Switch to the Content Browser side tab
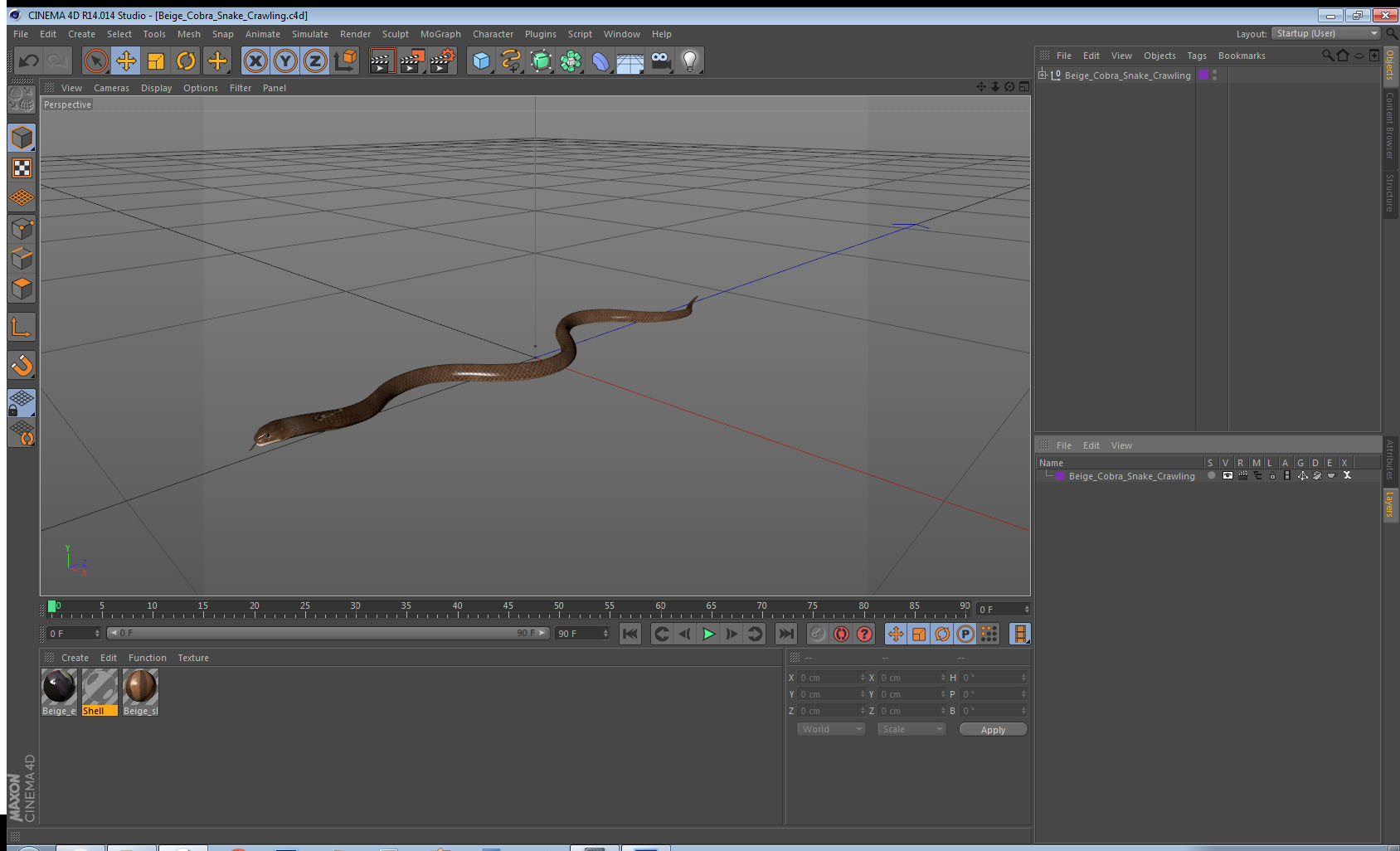Viewport: 1400px width, 851px height. tap(1390, 125)
